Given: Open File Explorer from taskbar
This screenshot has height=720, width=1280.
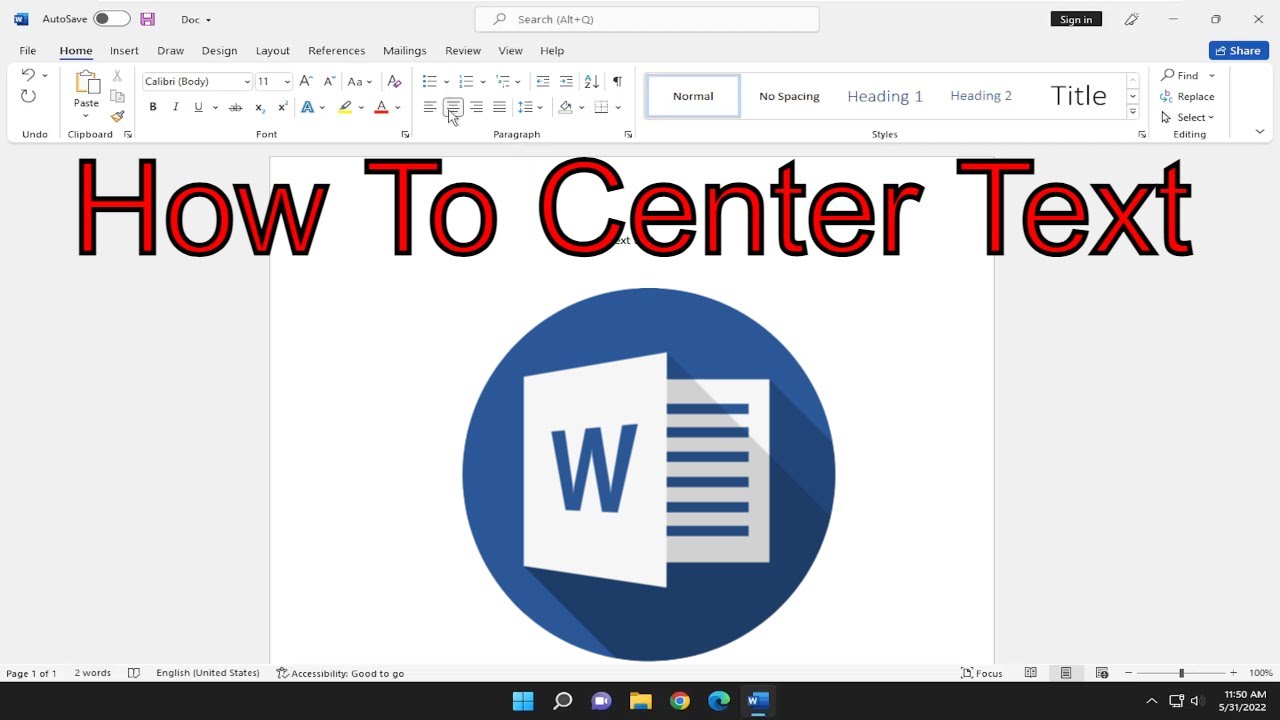Looking at the screenshot, I should click(640, 701).
